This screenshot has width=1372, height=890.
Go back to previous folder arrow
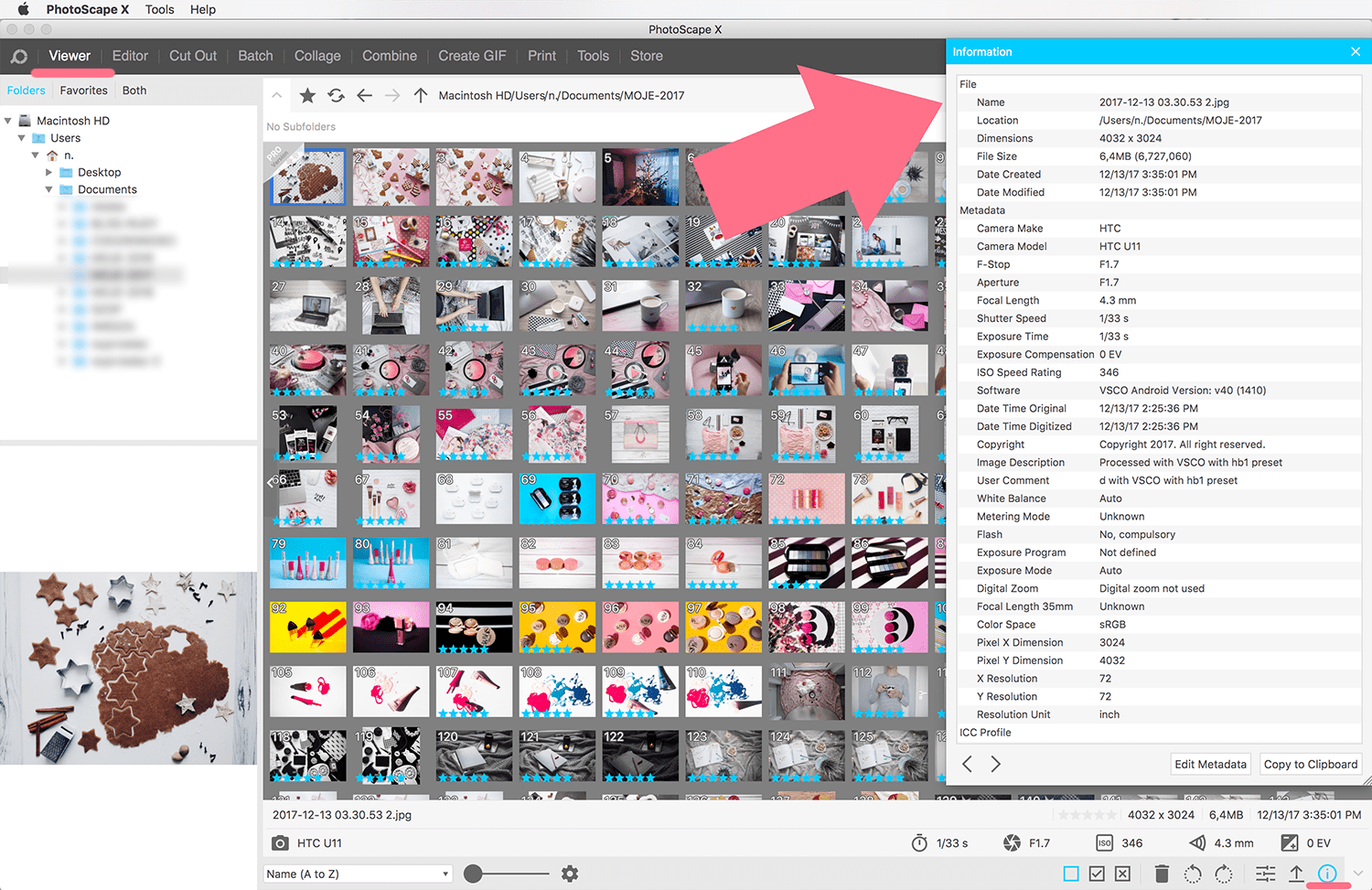tap(364, 95)
